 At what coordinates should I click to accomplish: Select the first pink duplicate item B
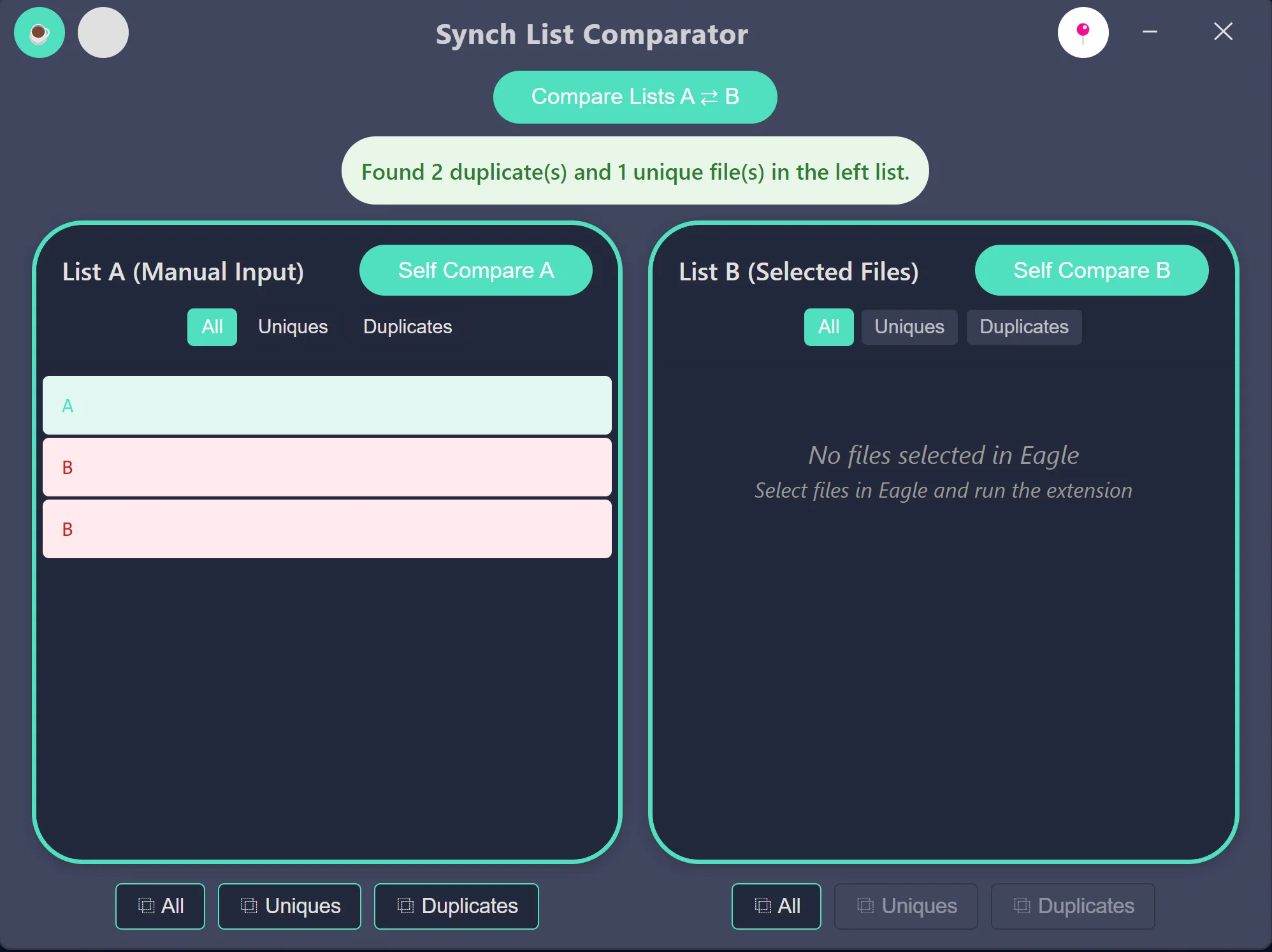pos(327,467)
